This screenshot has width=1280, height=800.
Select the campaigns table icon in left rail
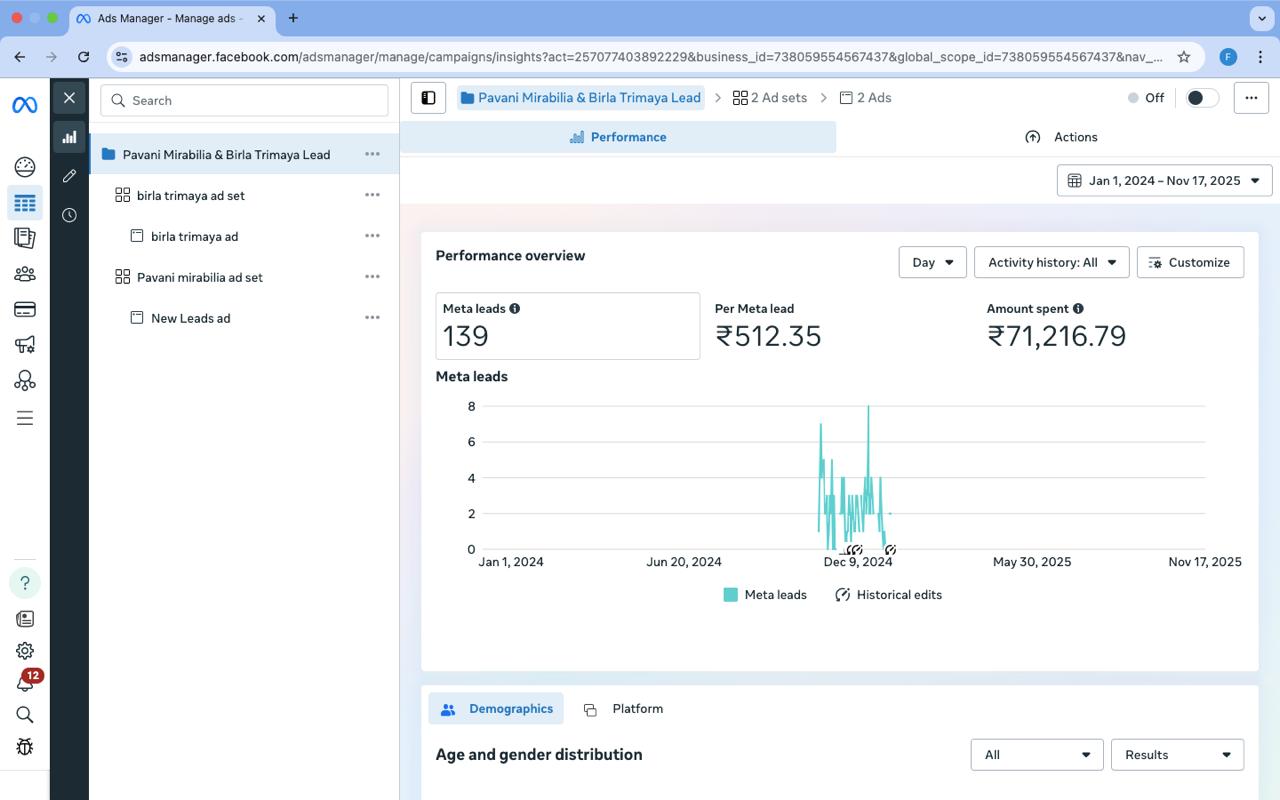coord(25,203)
